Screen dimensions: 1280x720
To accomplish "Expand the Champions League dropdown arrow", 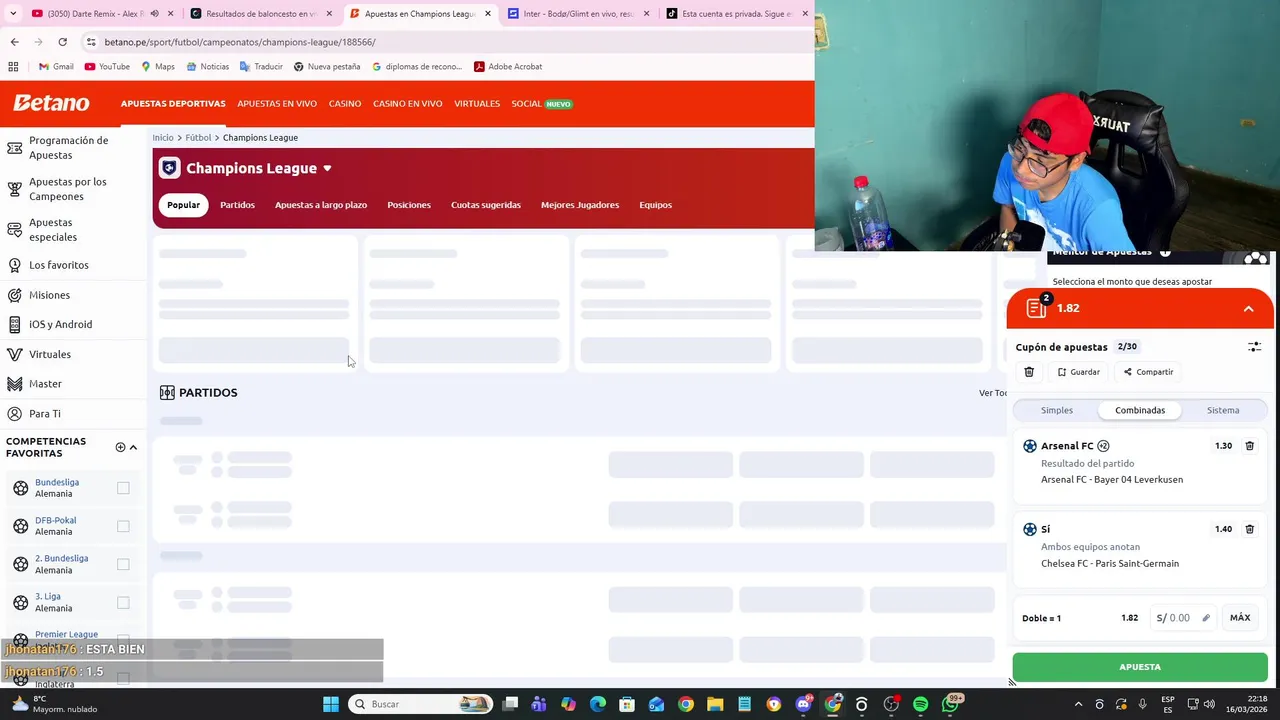I will (x=327, y=168).
